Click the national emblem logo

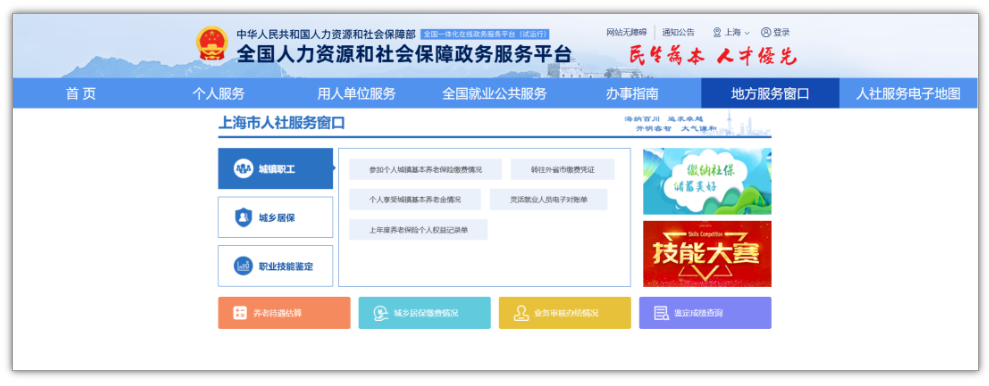pos(211,44)
